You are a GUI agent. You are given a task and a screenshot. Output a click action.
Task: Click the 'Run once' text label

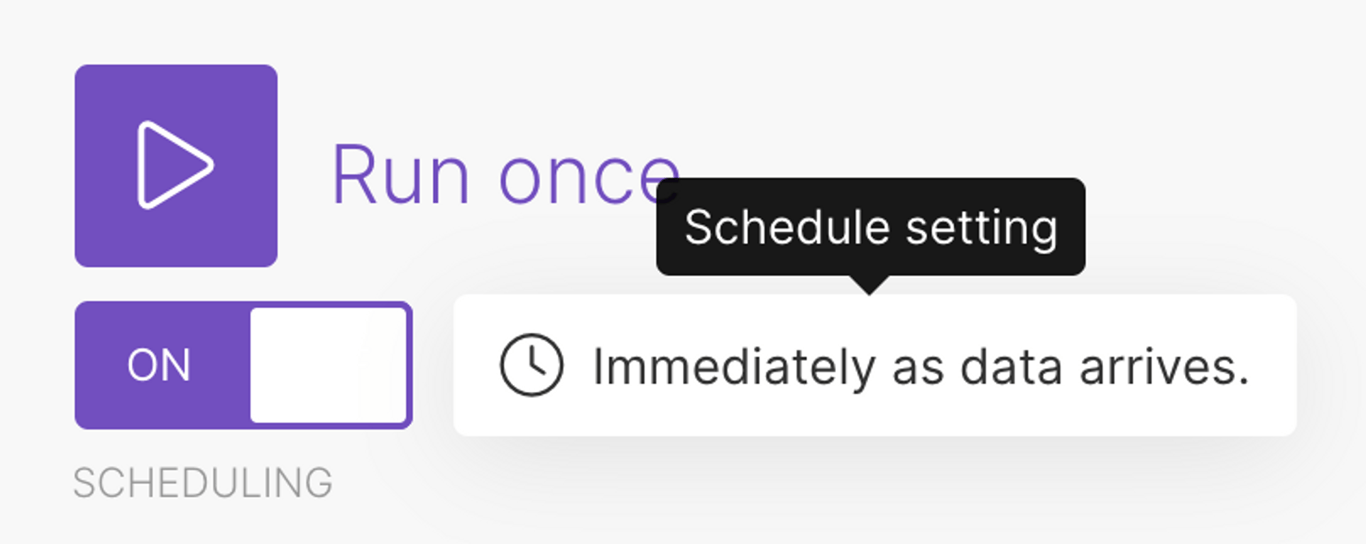coord(505,175)
